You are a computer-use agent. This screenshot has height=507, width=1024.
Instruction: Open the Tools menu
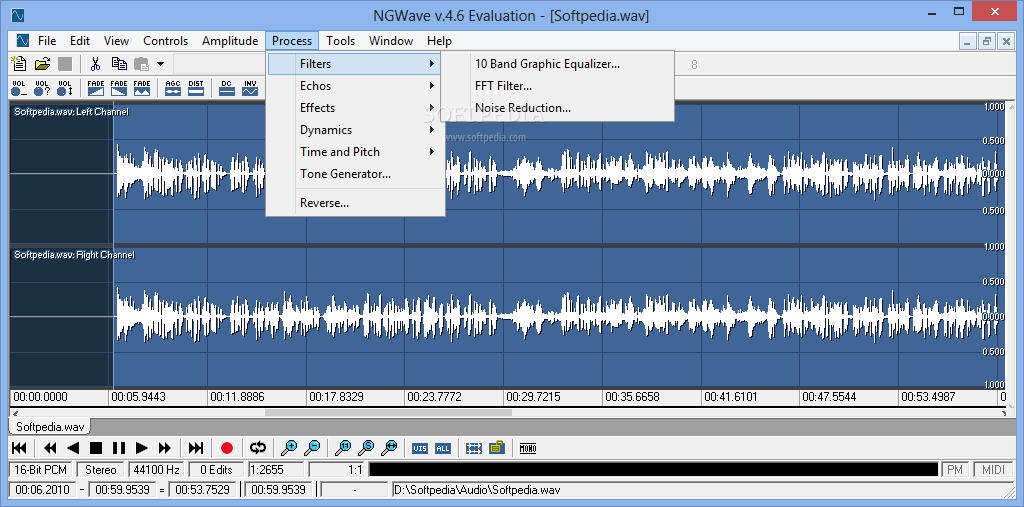coord(341,41)
